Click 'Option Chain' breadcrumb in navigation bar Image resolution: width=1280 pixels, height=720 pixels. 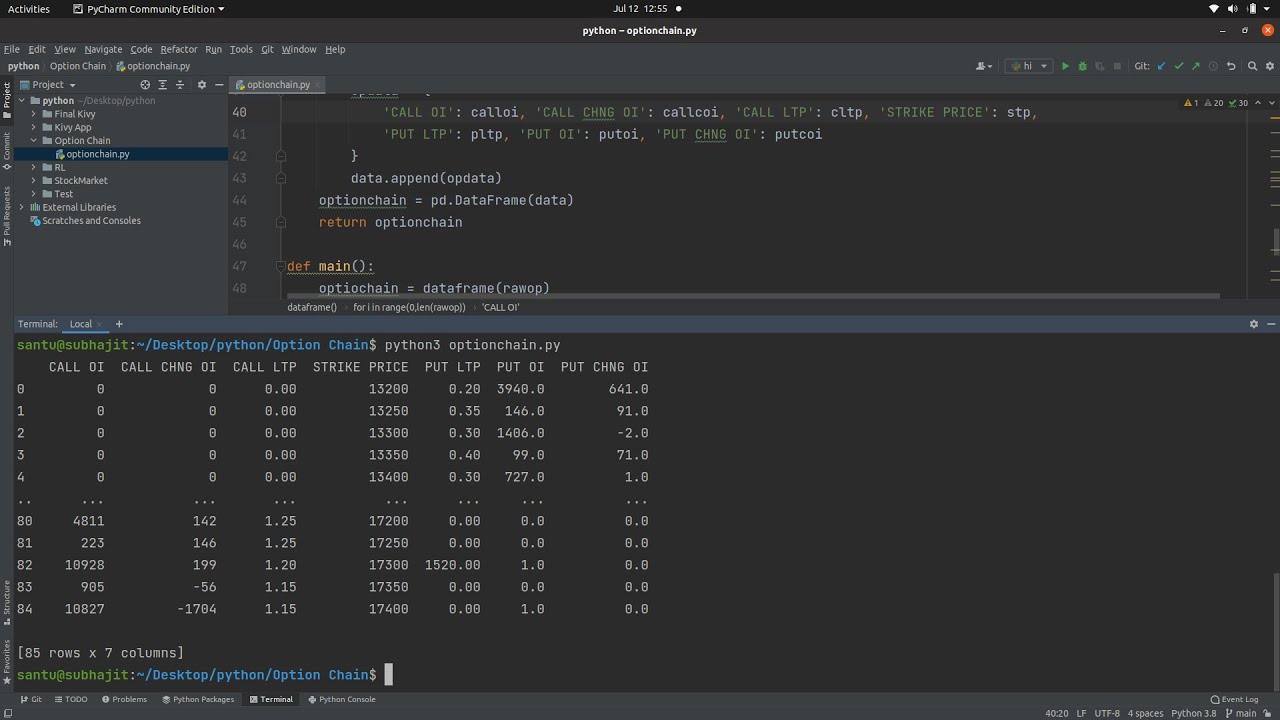[78, 66]
